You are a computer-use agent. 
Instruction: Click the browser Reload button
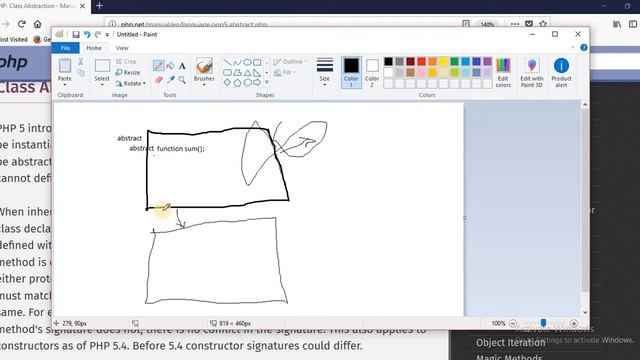[x=21, y=24]
